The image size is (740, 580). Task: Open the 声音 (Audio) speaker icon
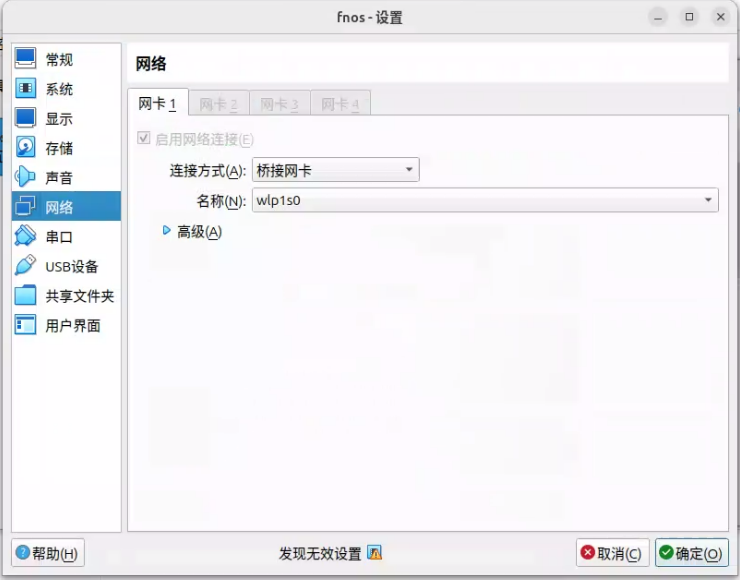tap(25, 177)
